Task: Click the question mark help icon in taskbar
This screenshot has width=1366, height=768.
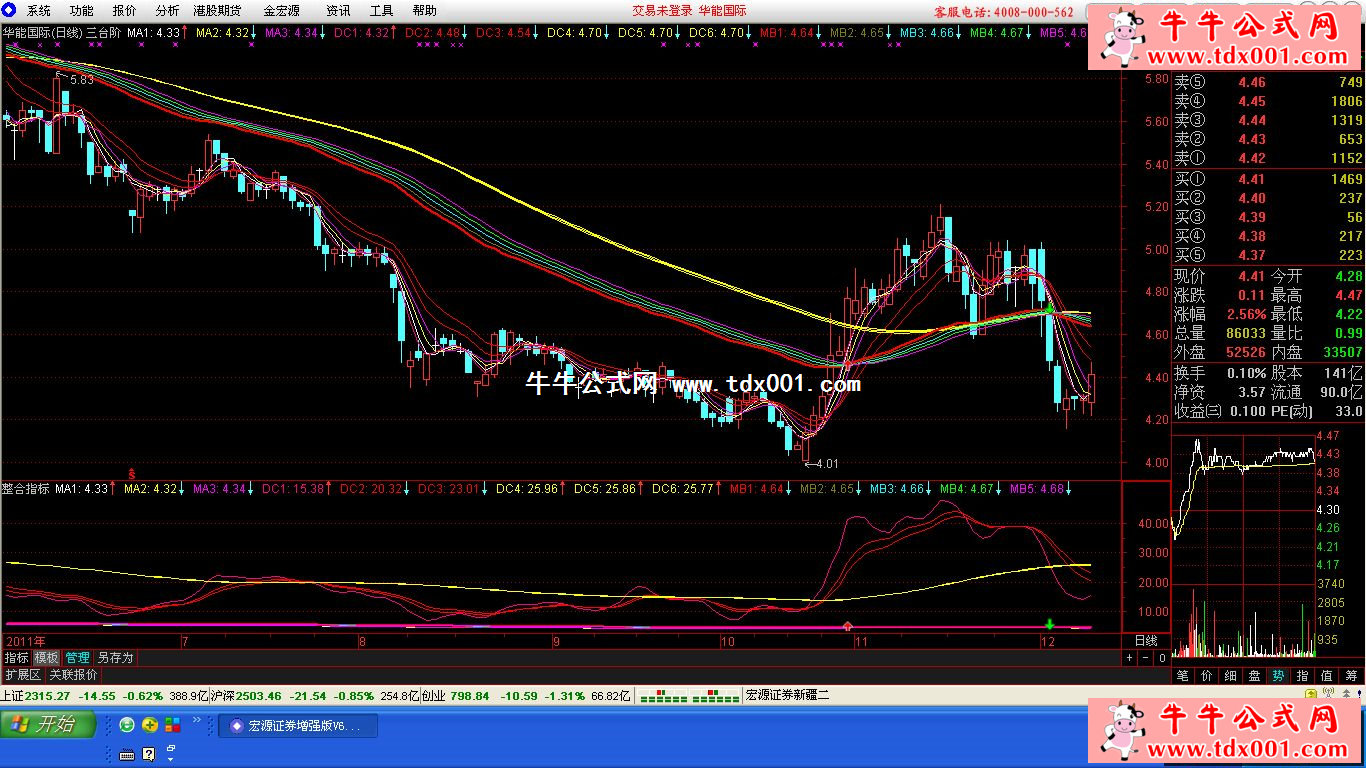Action: pos(149,753)
